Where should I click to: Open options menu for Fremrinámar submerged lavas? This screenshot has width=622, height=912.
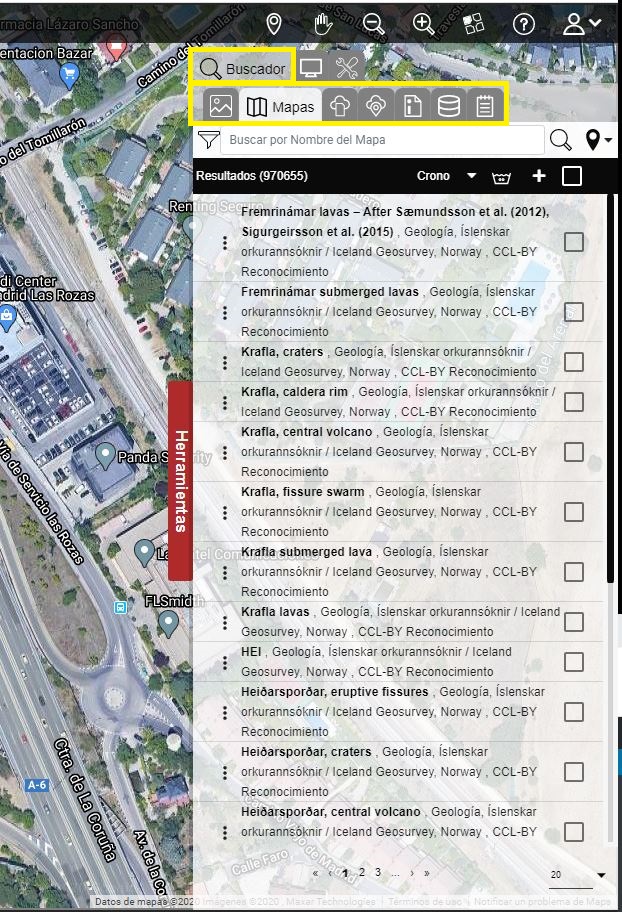(x=225, y=312)
